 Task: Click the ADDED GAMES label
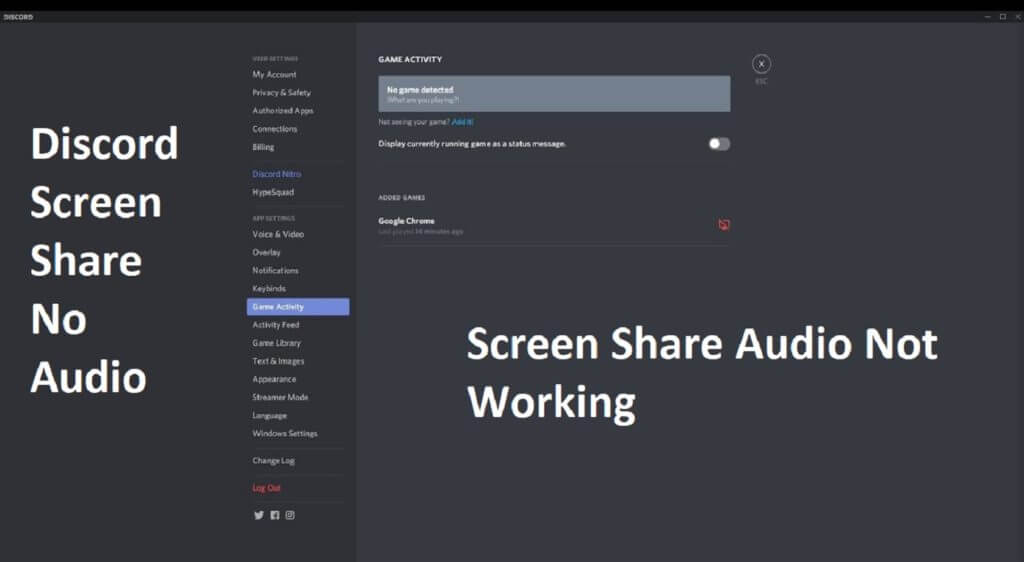click(x=402, y=197)
